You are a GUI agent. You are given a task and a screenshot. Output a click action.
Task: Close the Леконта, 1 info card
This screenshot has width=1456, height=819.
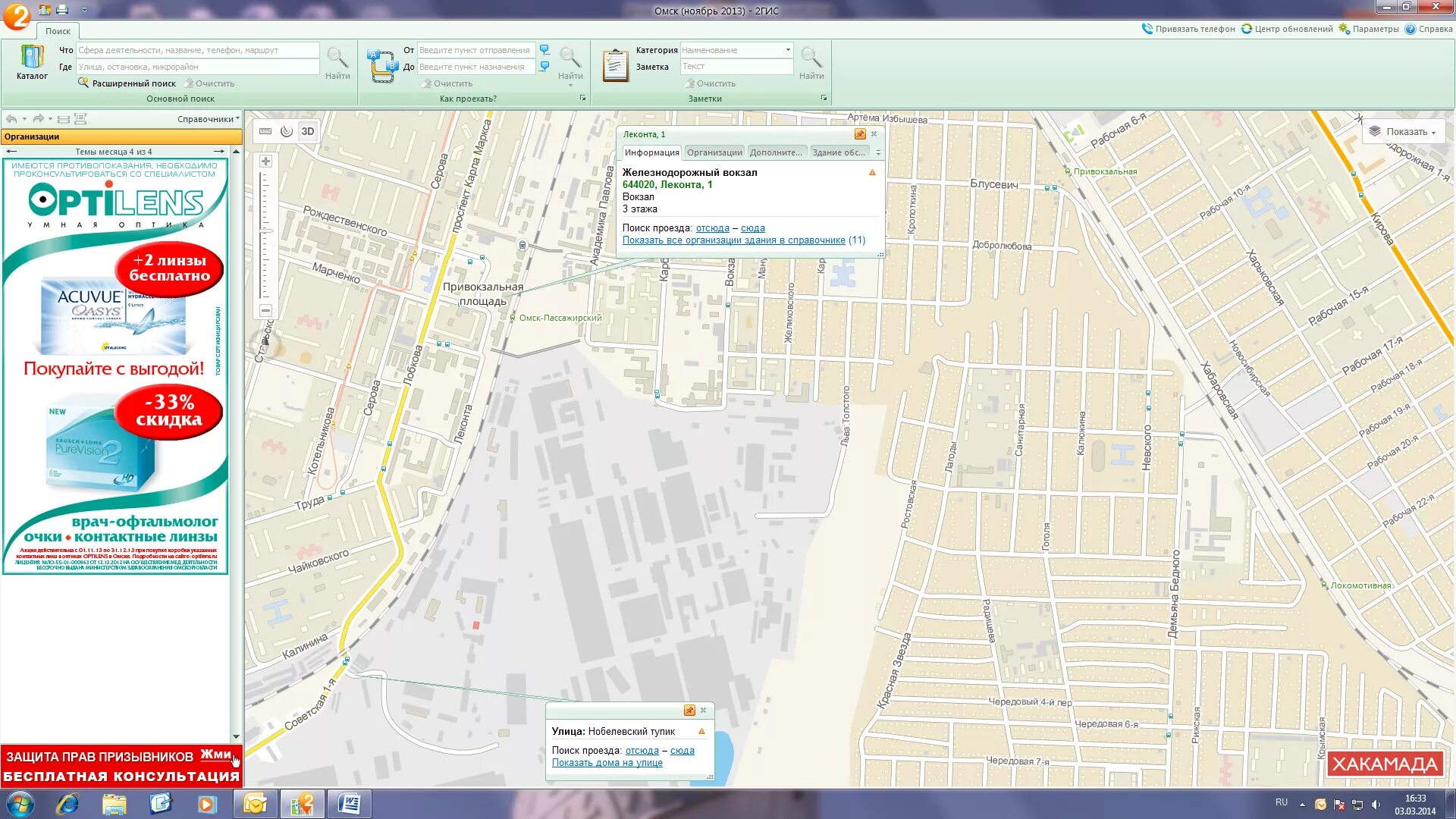coord(874,134)
